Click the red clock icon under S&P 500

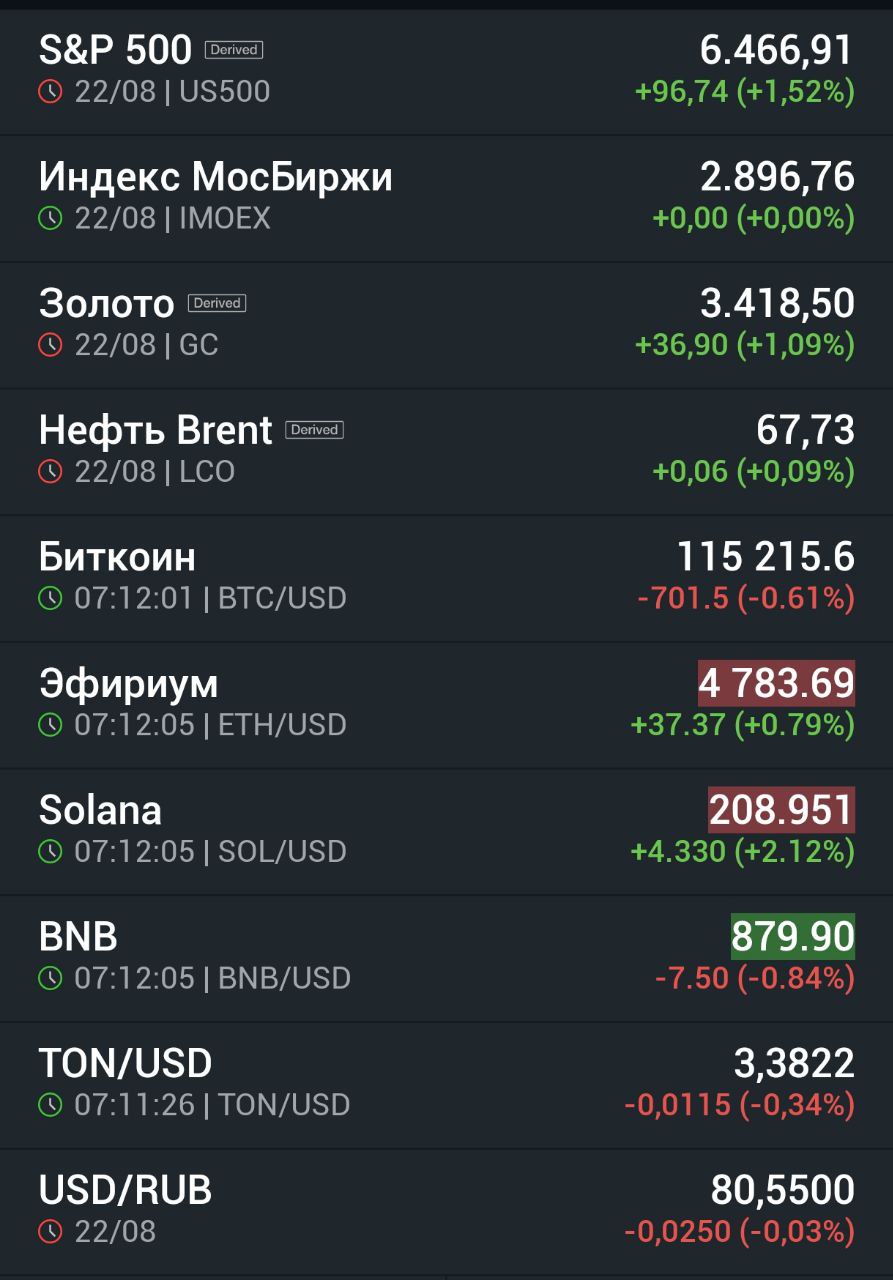click(50, 92)
